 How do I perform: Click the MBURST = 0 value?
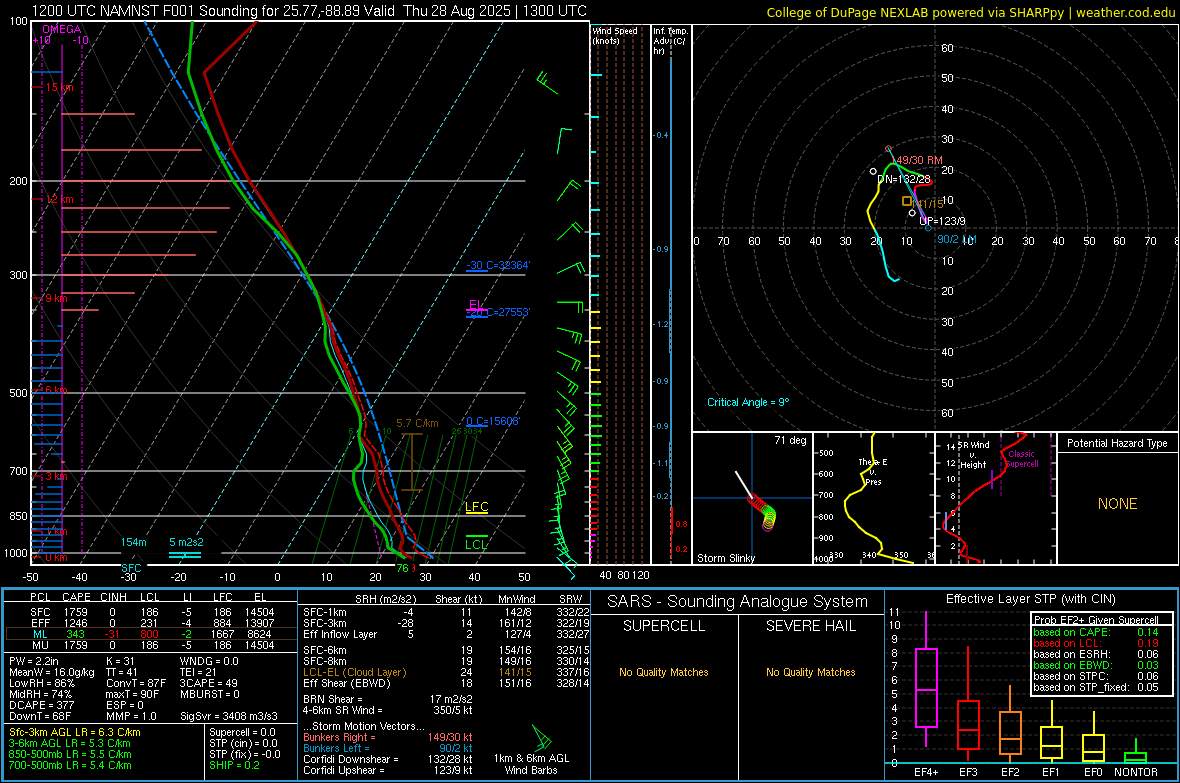tap(209, 694)
